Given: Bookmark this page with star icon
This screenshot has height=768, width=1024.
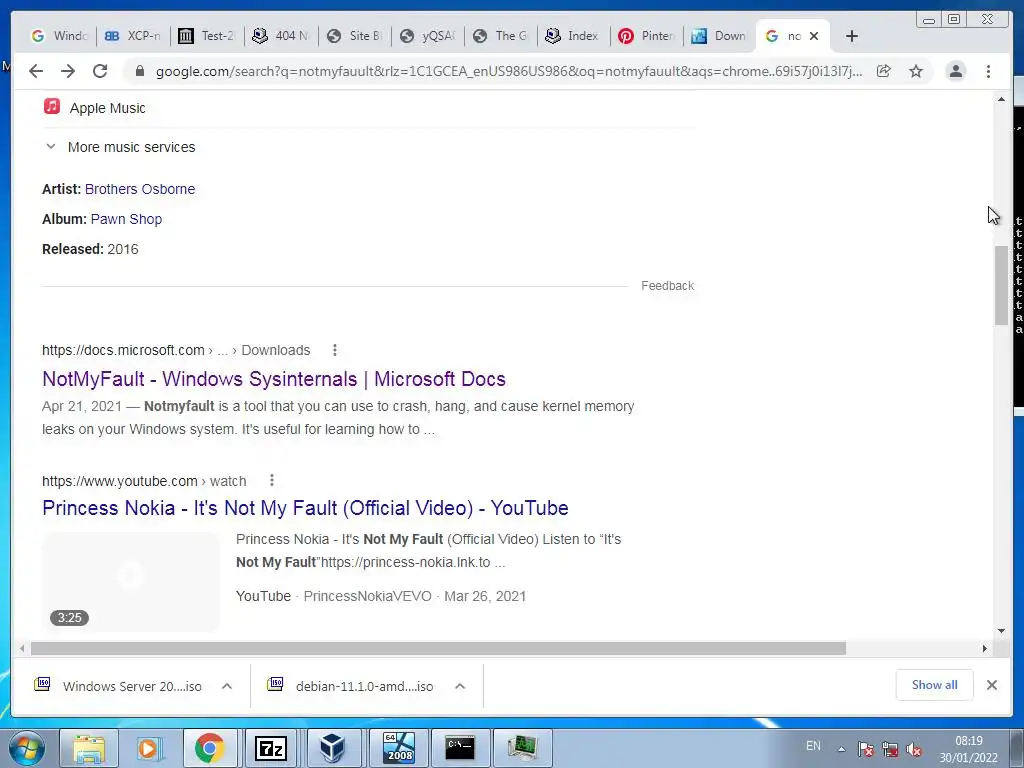Looking at the screenshot, I should tap(916, 71).
